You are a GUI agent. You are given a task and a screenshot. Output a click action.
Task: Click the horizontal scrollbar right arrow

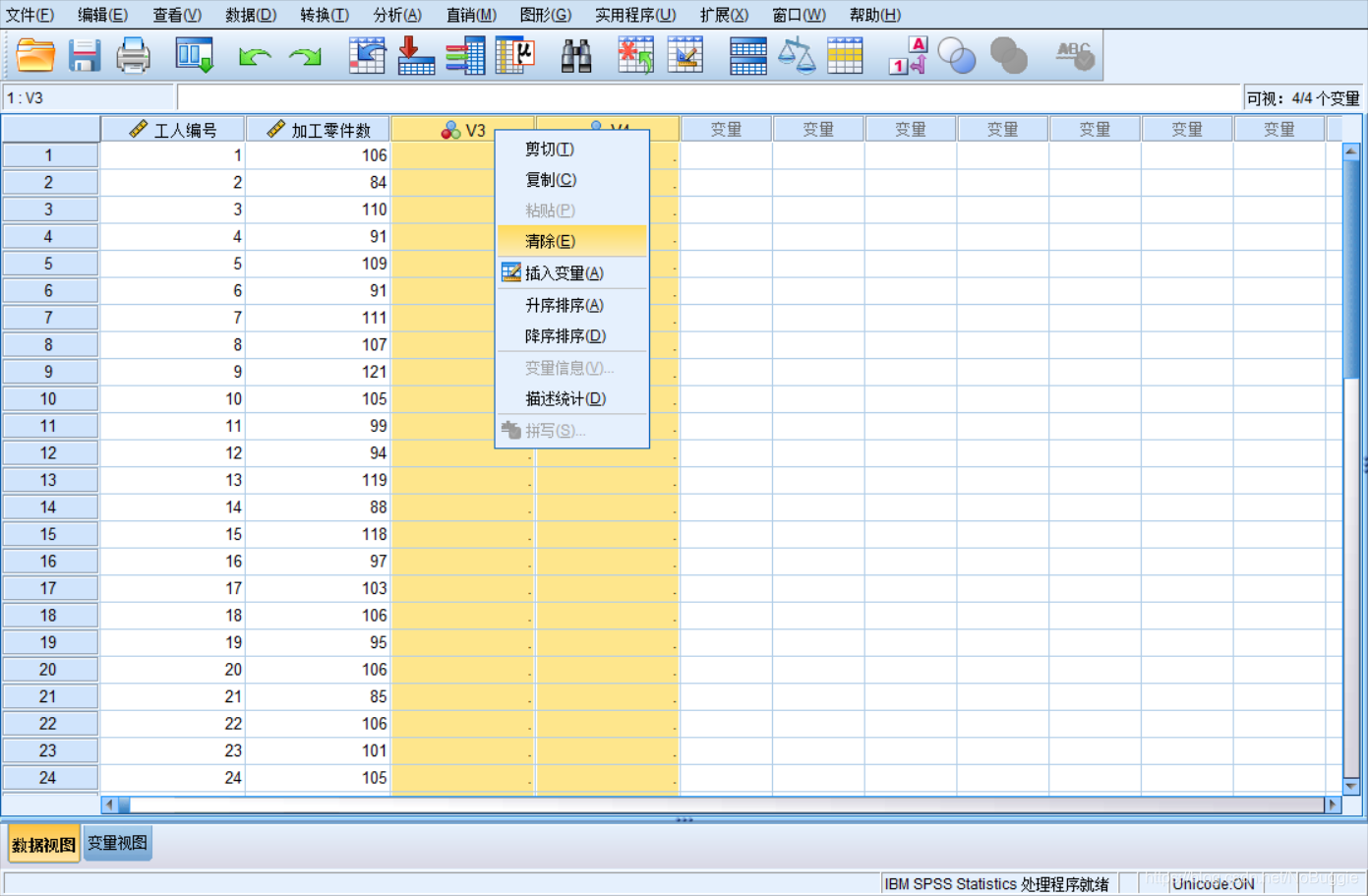coord(1333,805)
